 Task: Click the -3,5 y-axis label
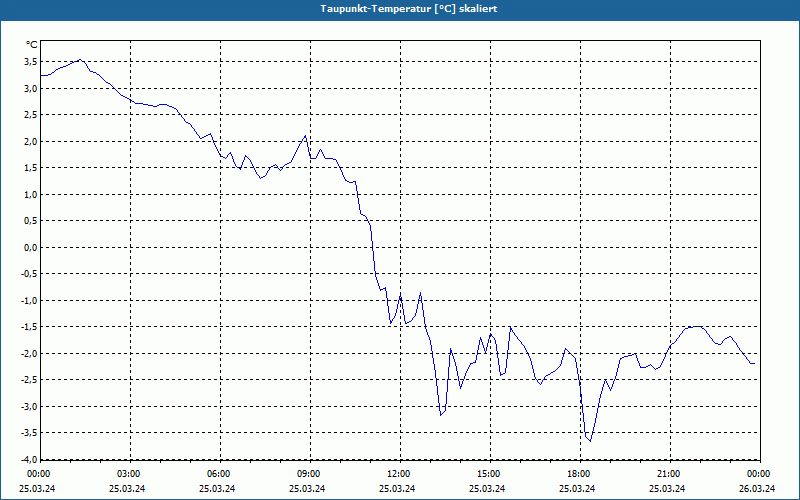(29, 433)
